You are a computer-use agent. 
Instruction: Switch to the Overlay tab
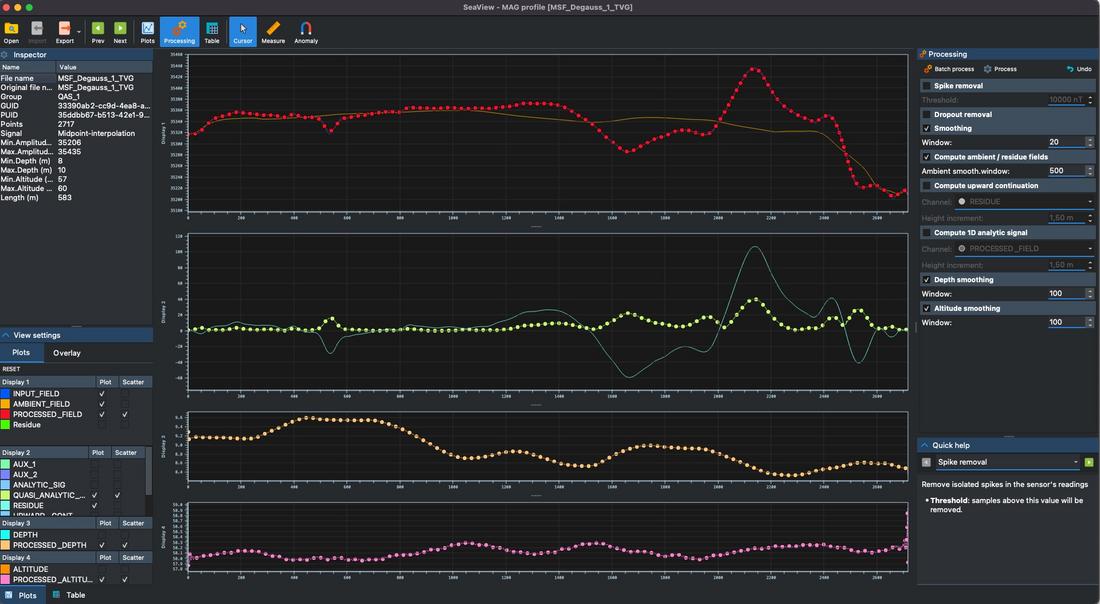click(67, 353)
